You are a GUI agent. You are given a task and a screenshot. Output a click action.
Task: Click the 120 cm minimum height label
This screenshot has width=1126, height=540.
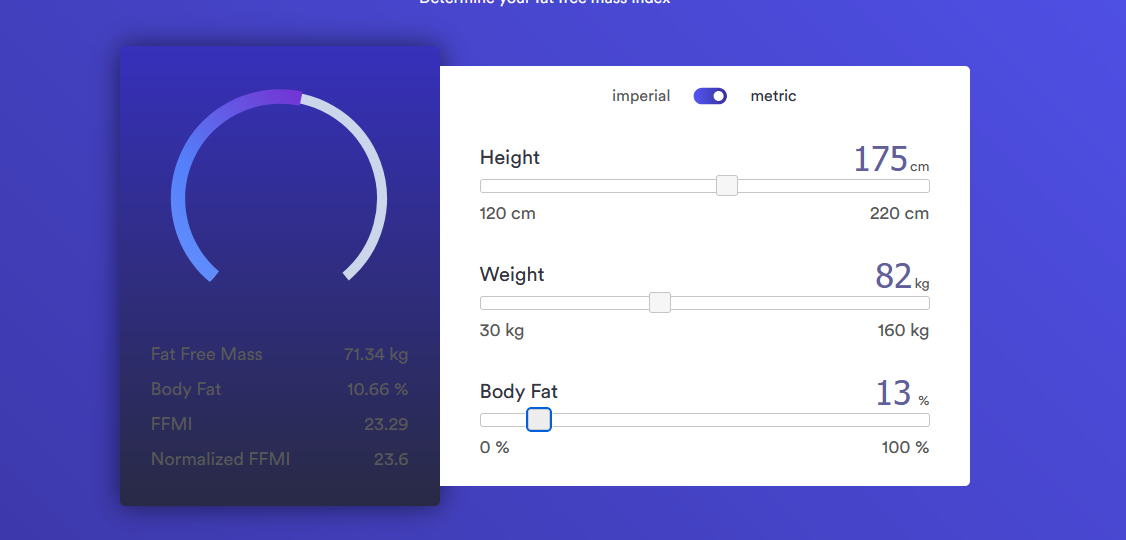click(508, 213)
